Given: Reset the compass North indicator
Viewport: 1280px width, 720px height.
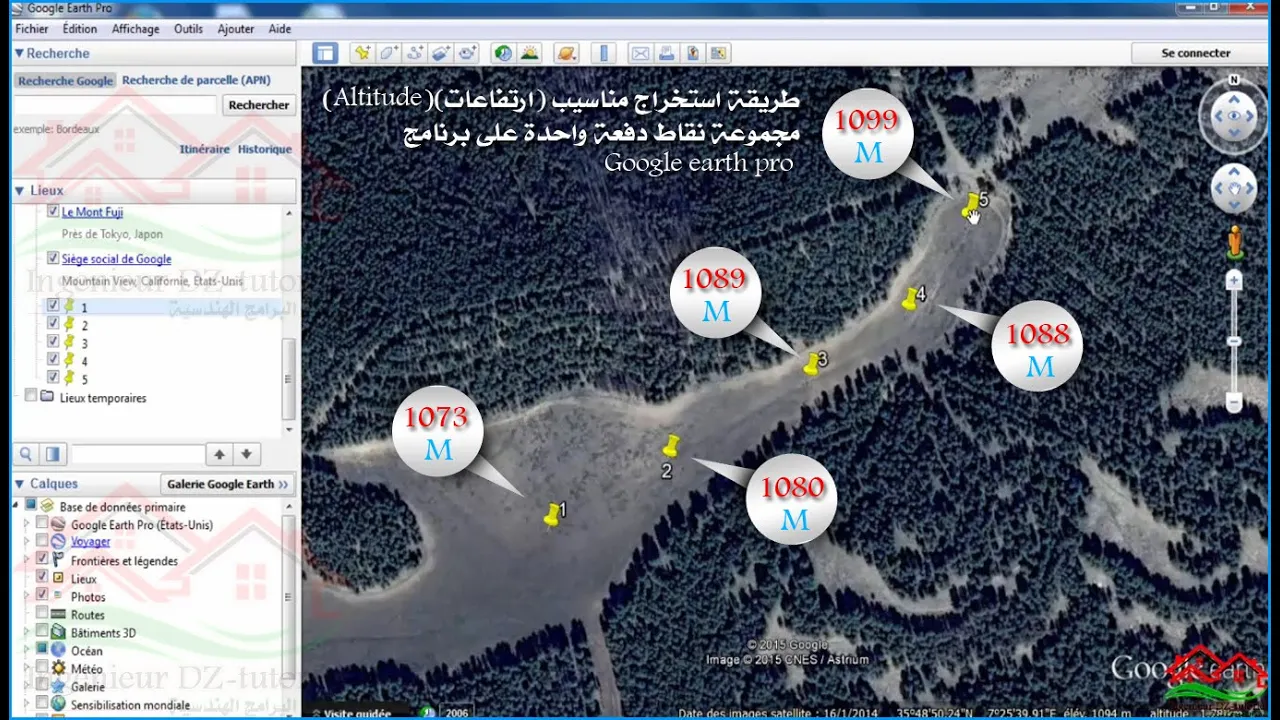Looking at the screenshot, I should pos(1234,80).
